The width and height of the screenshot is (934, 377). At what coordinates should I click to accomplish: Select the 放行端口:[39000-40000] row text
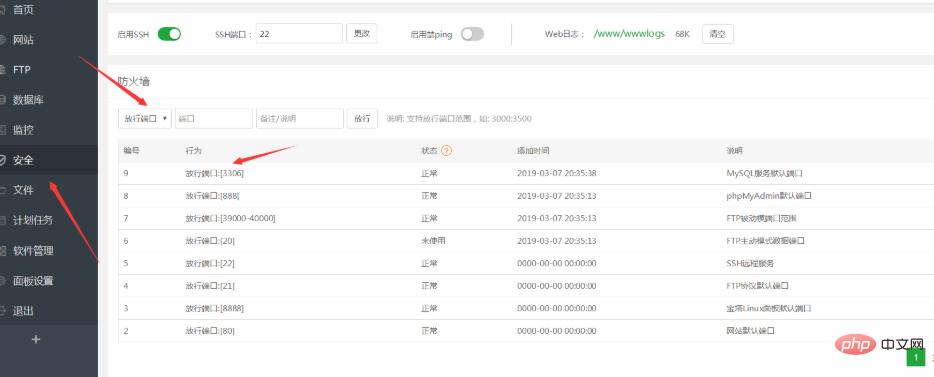pos(231,218)
